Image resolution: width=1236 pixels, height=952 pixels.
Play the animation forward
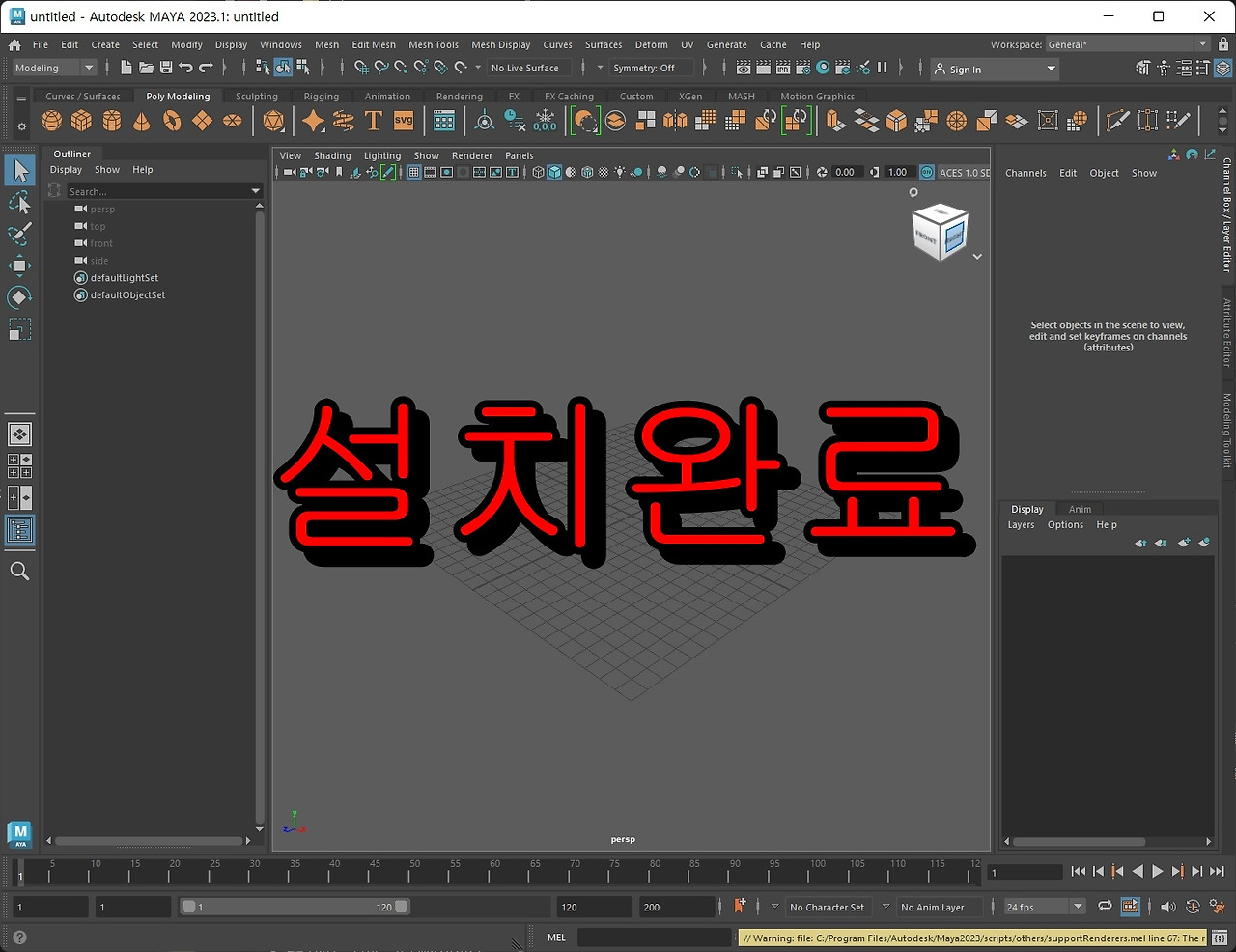pyautogui.click(x=1158, y=871)
